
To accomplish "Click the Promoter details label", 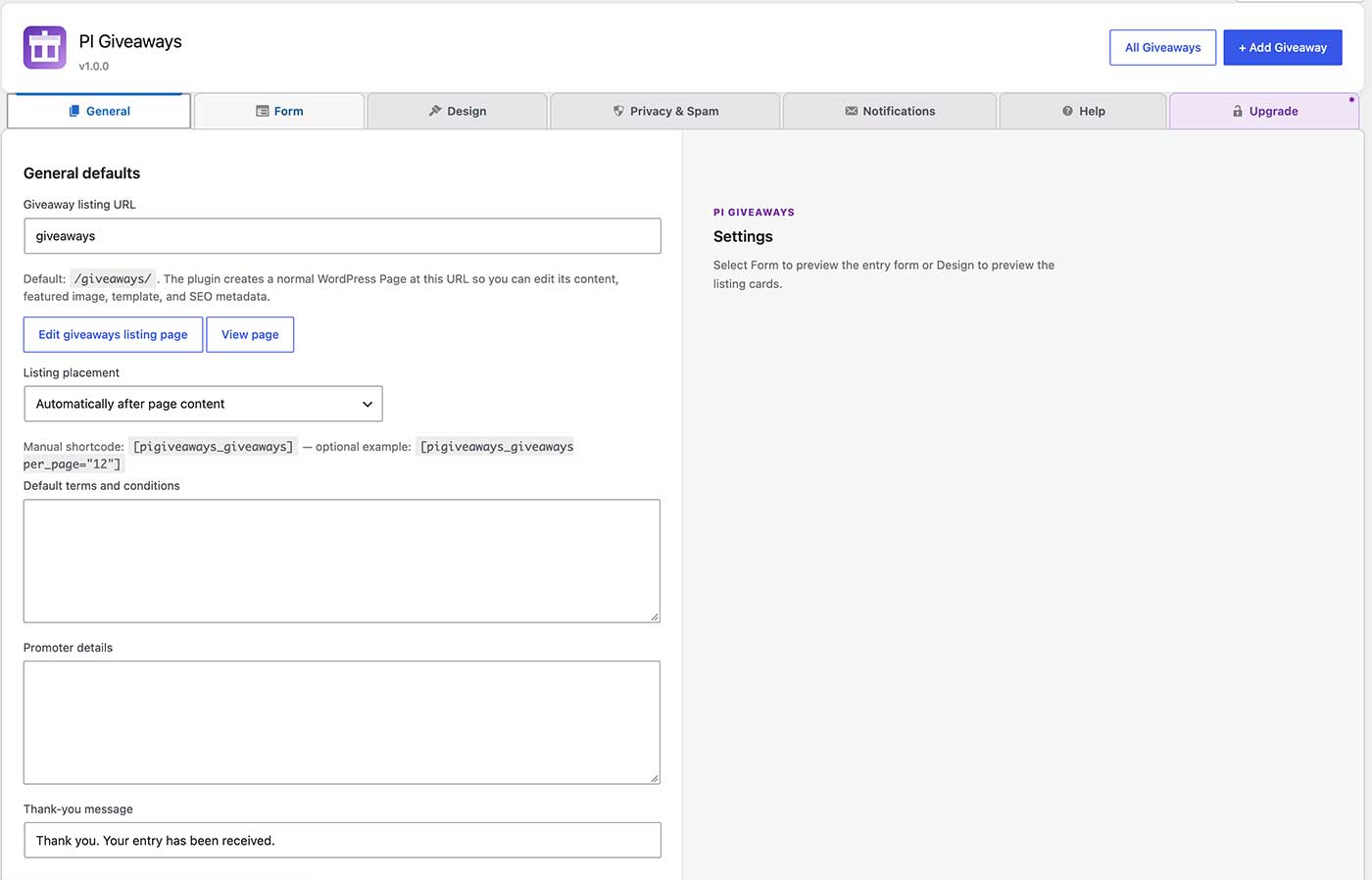I will coord(68,647).
